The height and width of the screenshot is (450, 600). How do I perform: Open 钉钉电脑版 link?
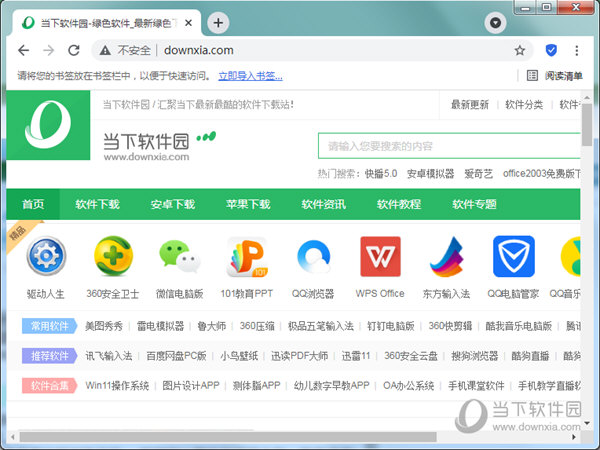point(391,326)
